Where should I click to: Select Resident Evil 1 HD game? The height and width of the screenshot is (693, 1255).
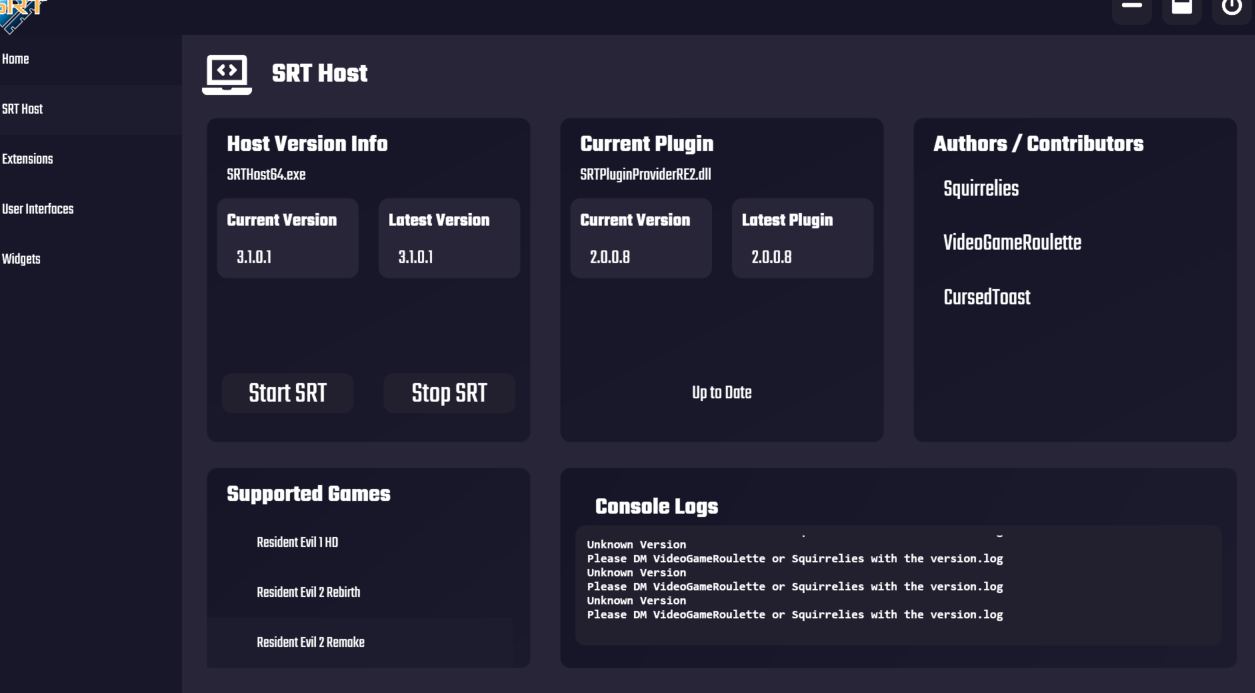360,542
